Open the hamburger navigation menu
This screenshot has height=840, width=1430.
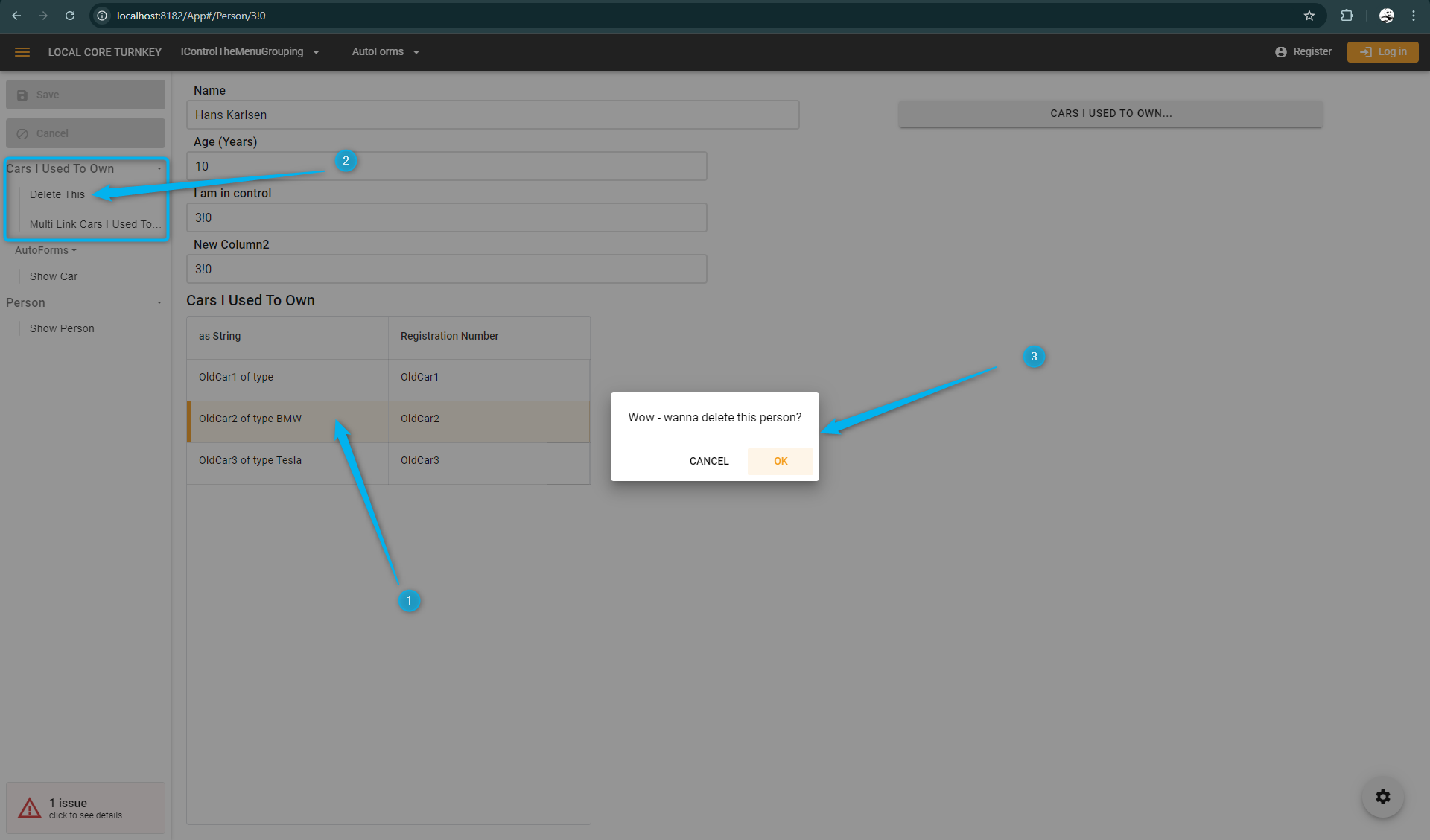point(22,52)
